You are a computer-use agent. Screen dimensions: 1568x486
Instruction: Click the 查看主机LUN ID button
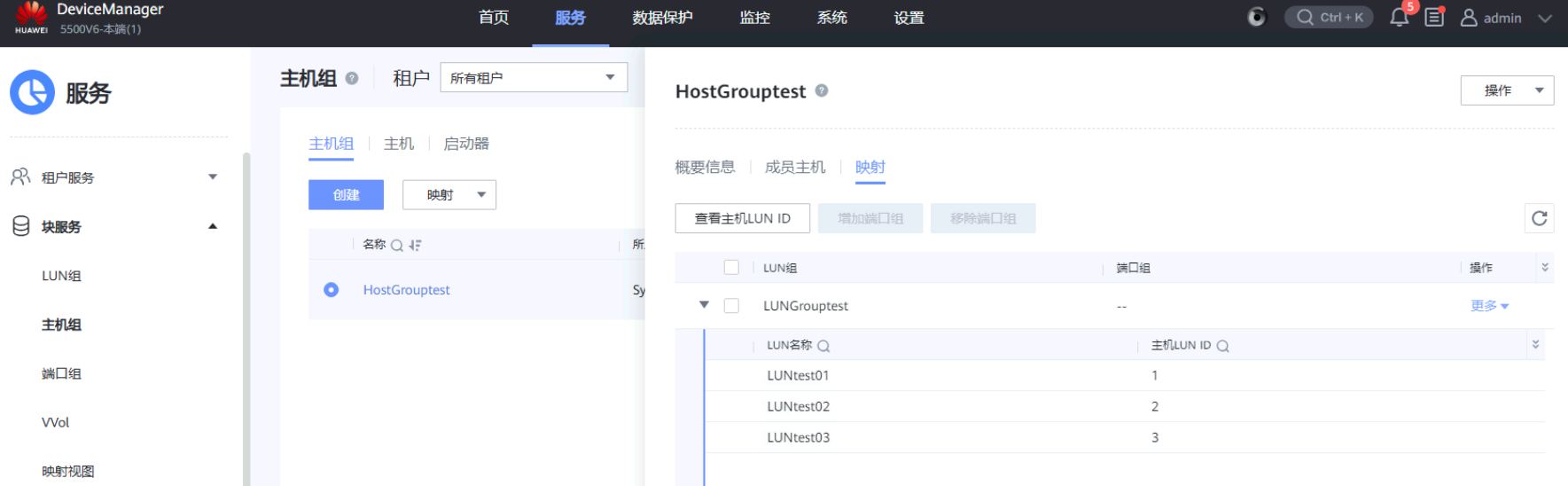tap(742, 218)
